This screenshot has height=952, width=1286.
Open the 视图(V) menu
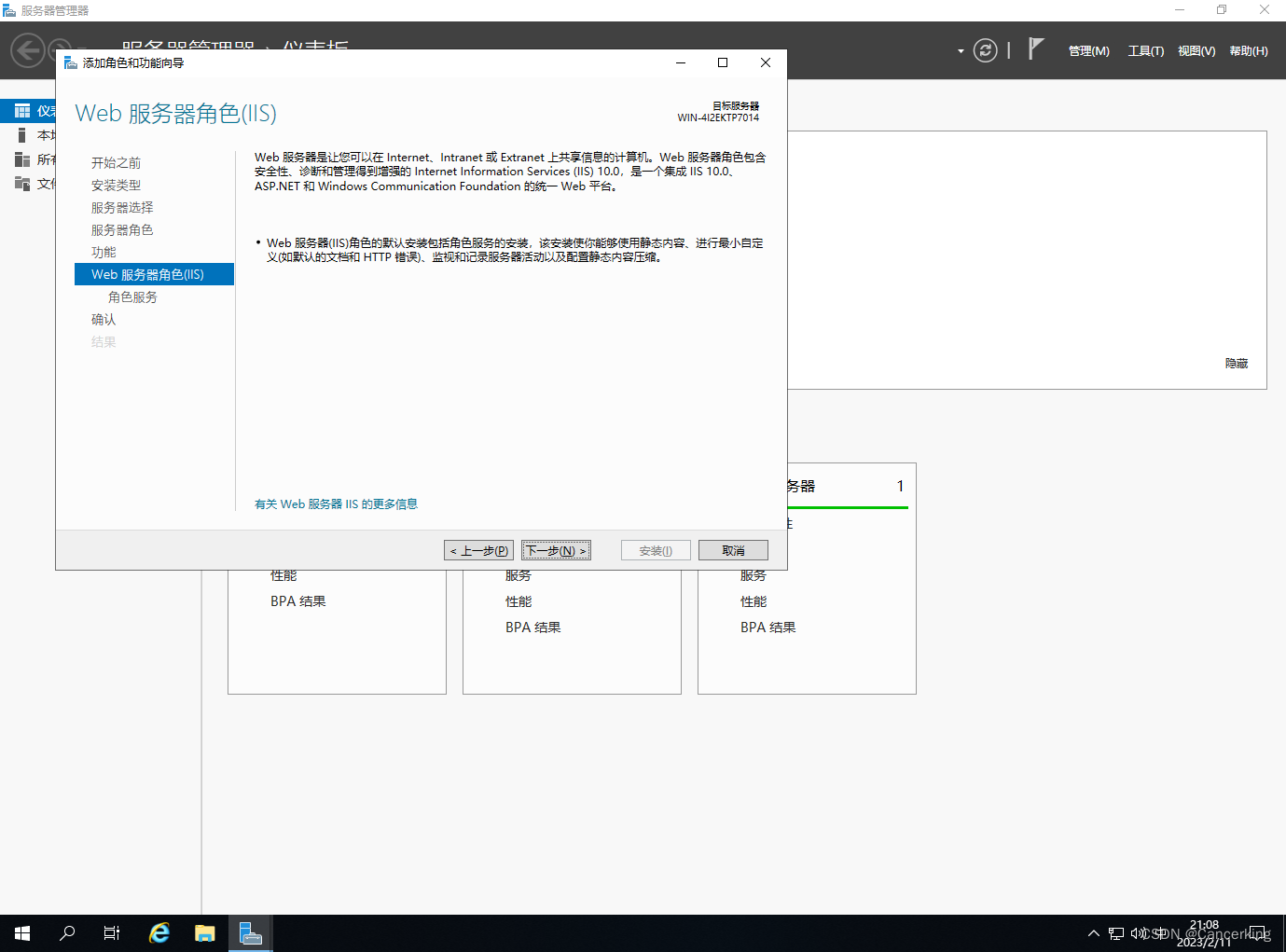coord(1196,51)
